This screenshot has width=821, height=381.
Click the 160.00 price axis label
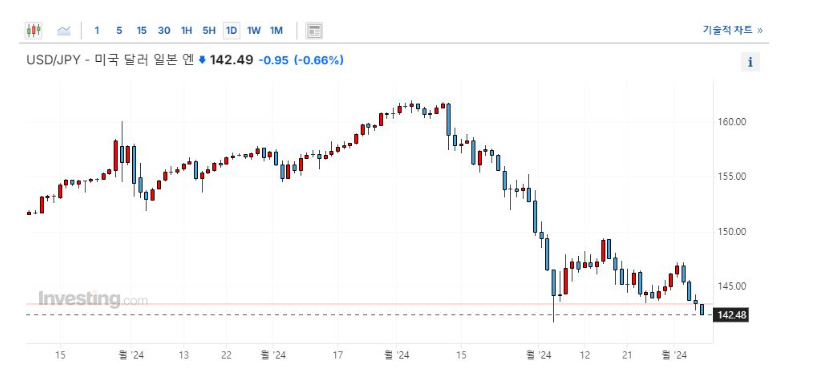731,122
